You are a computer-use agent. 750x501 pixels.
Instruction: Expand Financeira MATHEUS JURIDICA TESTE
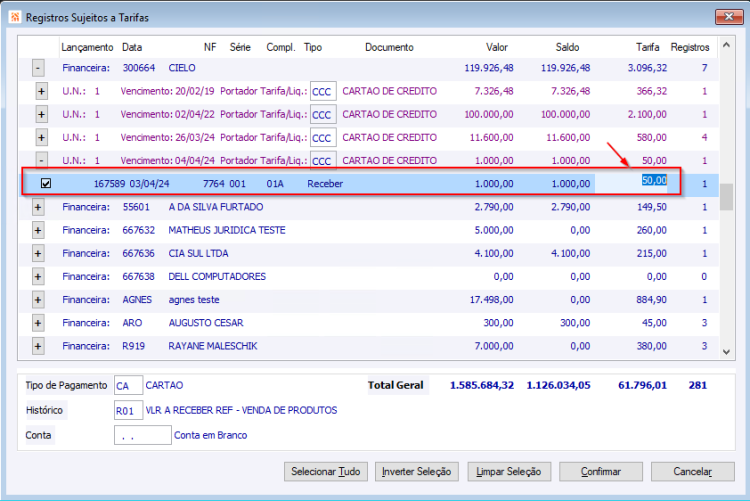[38, 230]
